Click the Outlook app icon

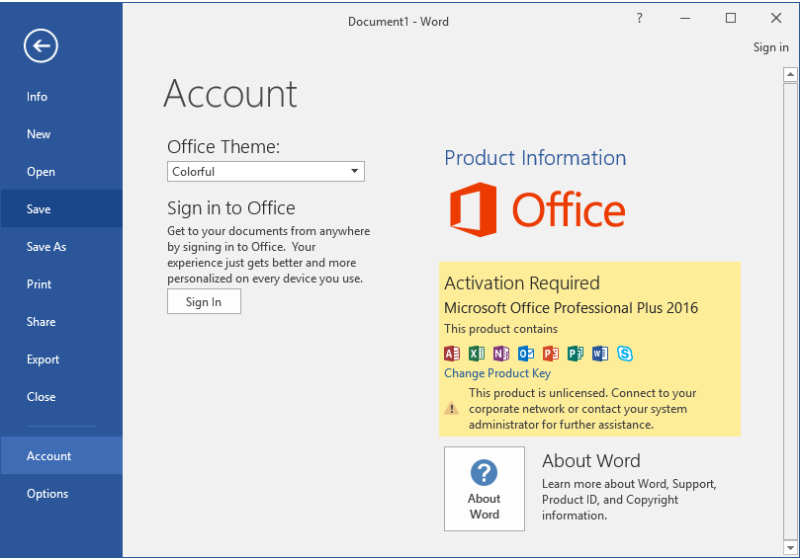coord(526,353)
